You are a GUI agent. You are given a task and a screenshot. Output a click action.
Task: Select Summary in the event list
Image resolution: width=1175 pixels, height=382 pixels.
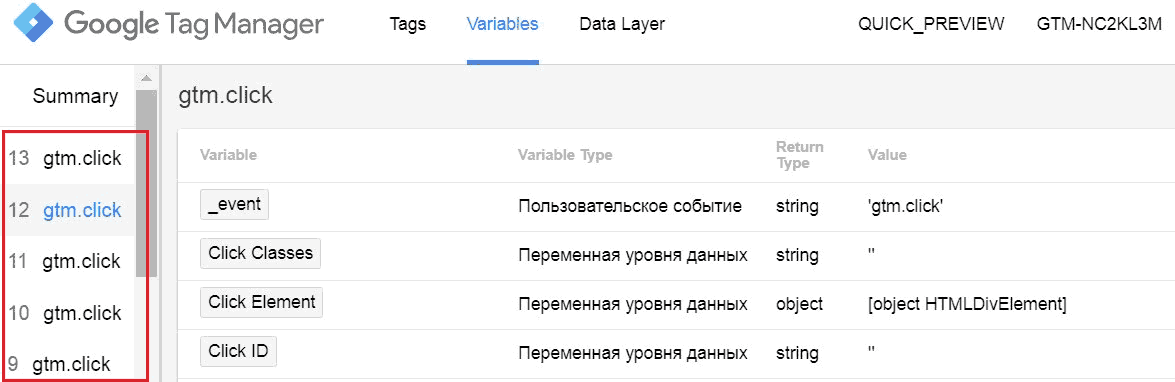[x=75, y=96]
